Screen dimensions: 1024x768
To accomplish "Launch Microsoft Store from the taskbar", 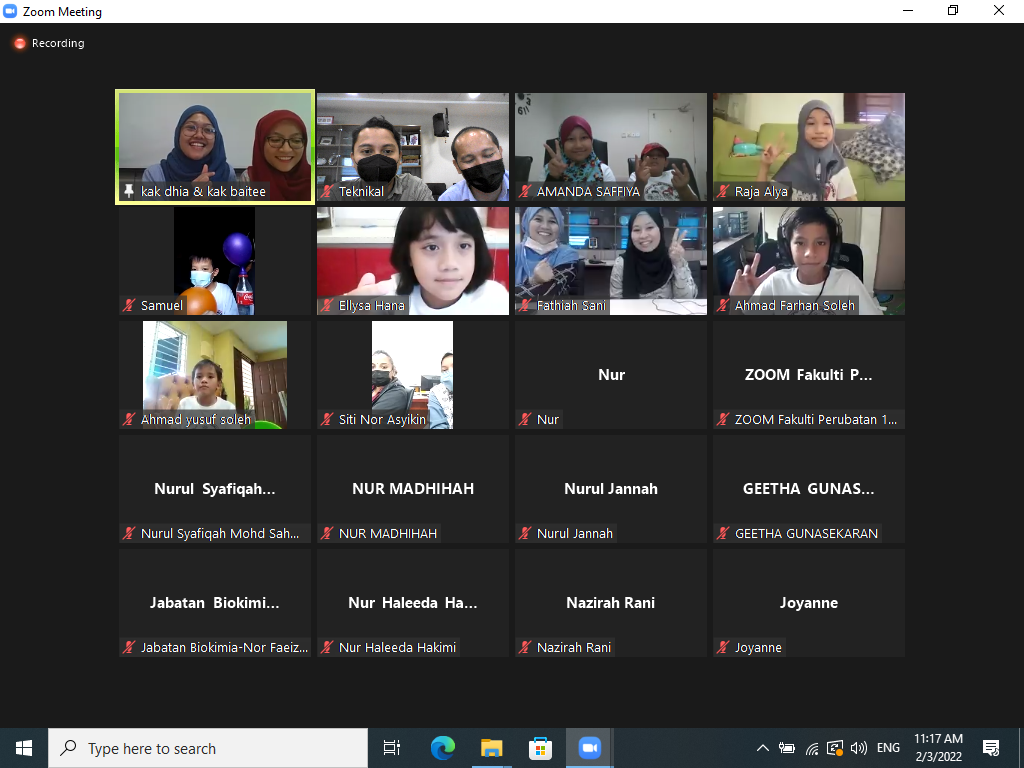I will (540, 748).
